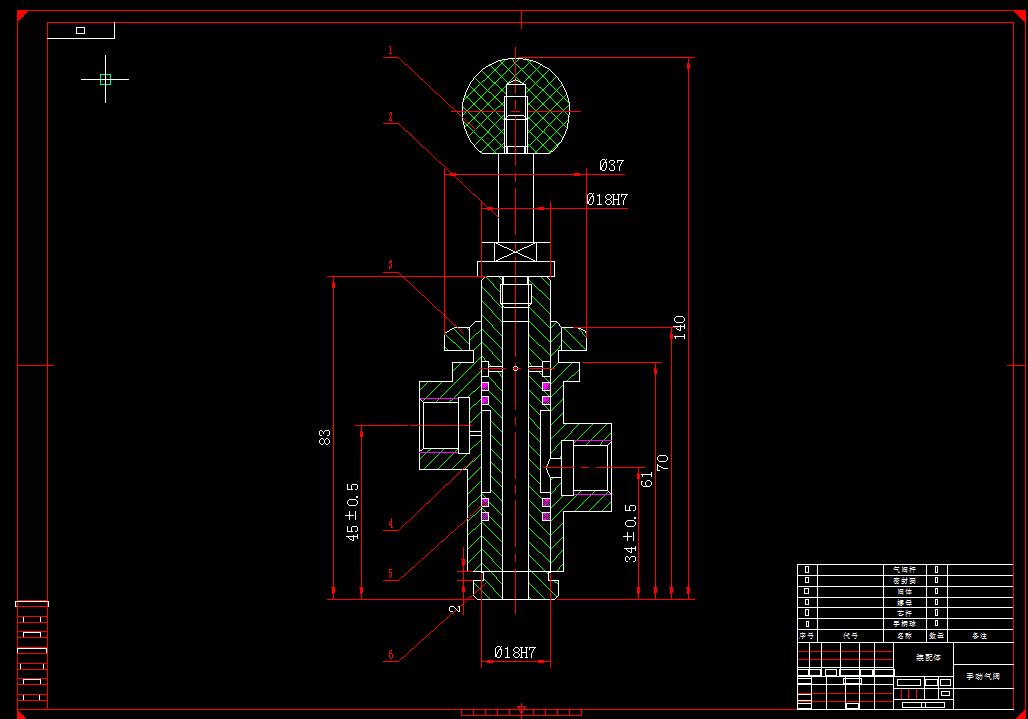Select balloon callout number 5
This screenshot has width=1028, height=719.
tap(390, 571)
